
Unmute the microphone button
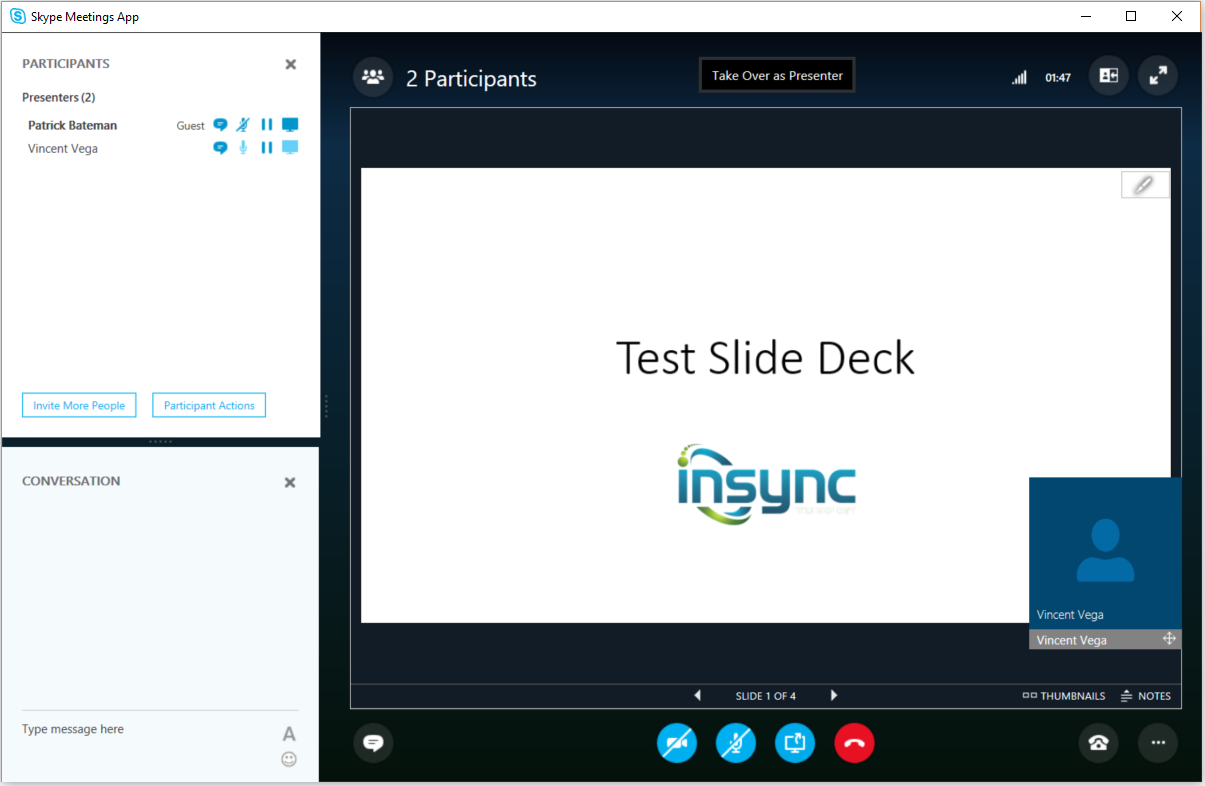(736, 743)
